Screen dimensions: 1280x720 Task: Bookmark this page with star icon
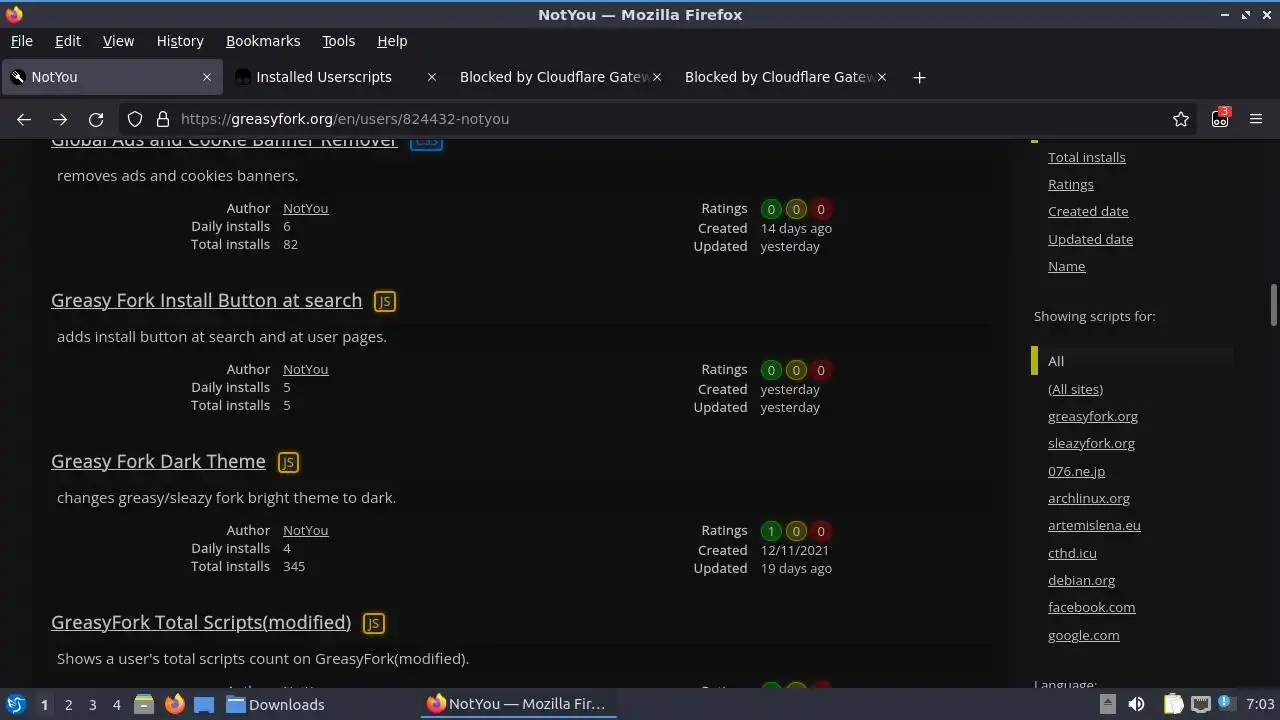[1181, 119]
